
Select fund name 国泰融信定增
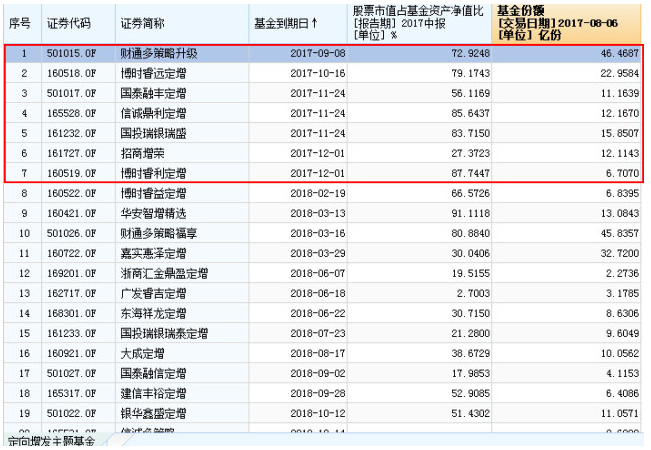tap(153, 374)
